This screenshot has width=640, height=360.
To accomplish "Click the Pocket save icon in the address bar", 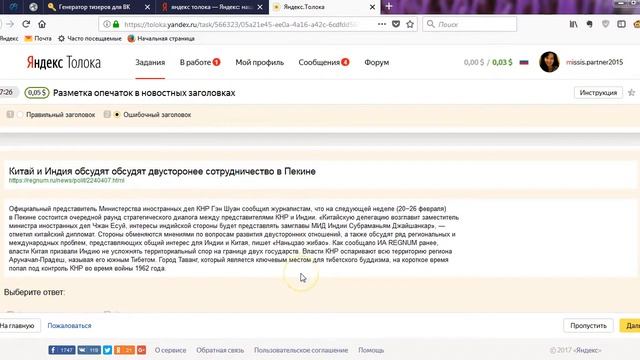I will [396, 24].
